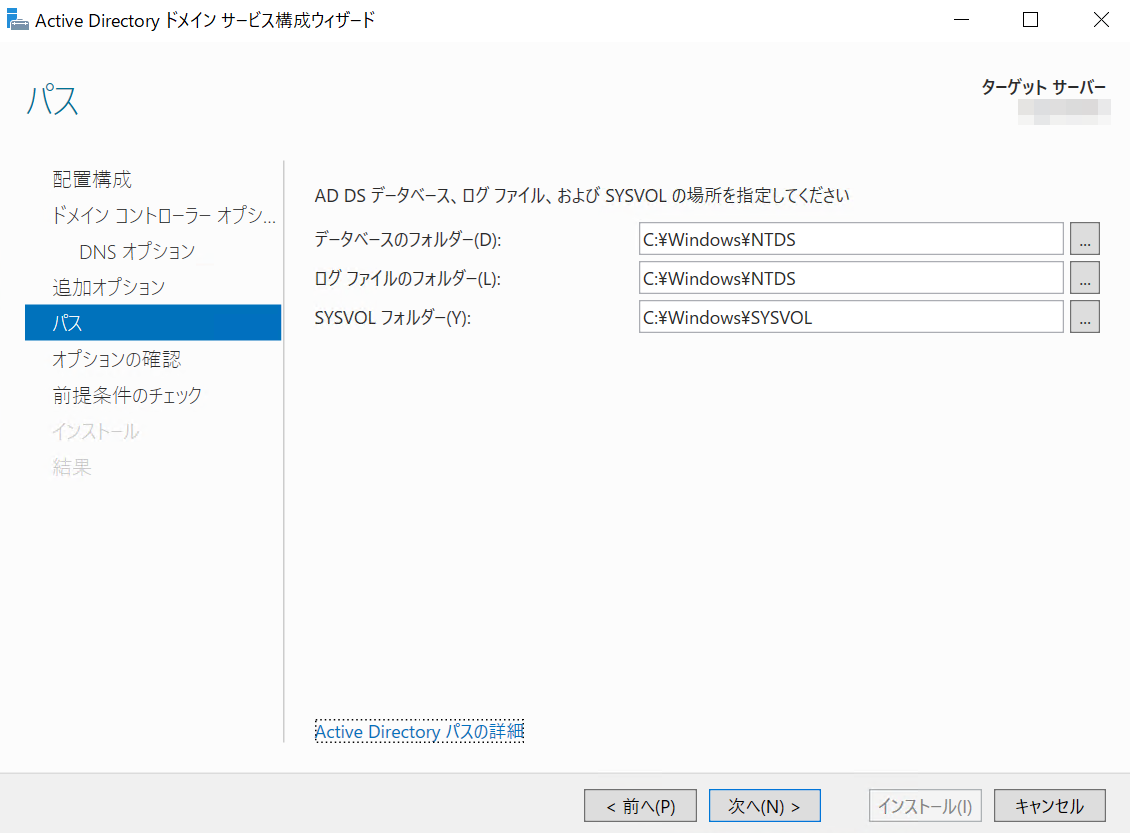The width and height of the screenshot is (1130, 833).
Task: Open the DNS オプション step
Action: tap(137, 252)
